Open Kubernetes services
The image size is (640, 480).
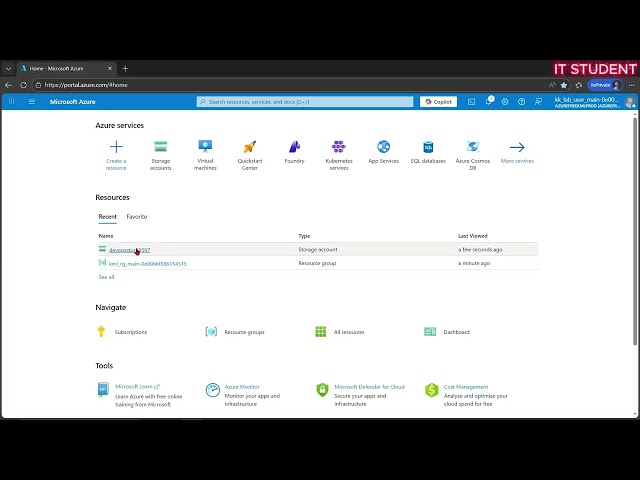click(339, 155)
